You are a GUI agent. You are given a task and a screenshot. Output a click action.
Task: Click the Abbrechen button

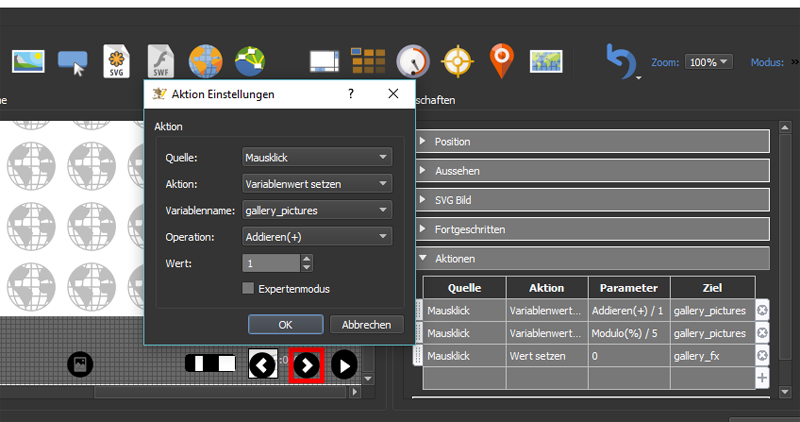[x=366, y=325]
